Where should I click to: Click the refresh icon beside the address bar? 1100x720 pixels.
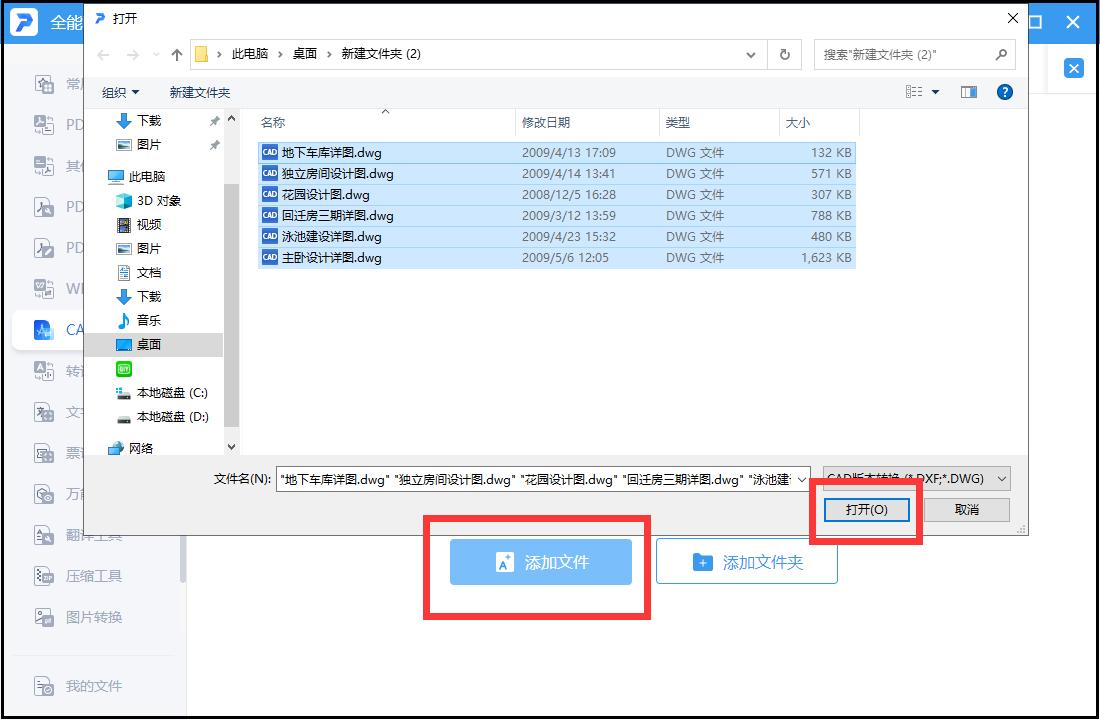pyautogui.click(x=784, y=54)
